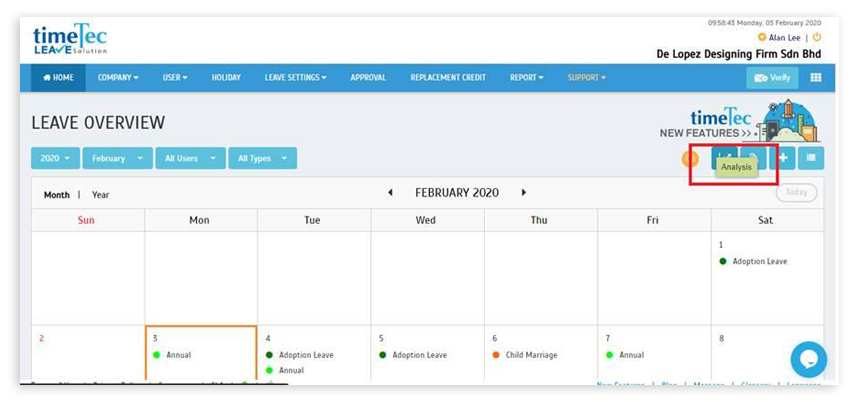The height and width of the screenshot is (402, 855).
Task: Open the HOLIDAY menu item
Action: 226,78
